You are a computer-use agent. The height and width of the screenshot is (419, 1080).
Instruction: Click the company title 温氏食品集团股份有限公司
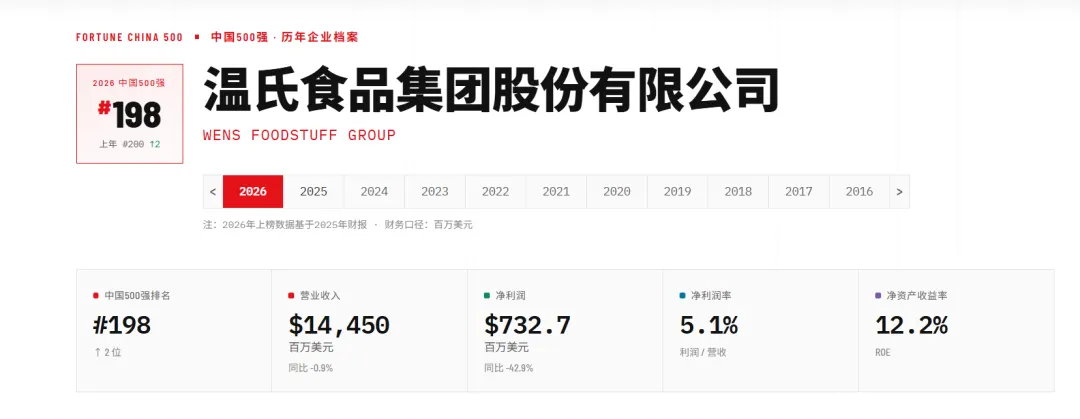[x=491, y=90]
